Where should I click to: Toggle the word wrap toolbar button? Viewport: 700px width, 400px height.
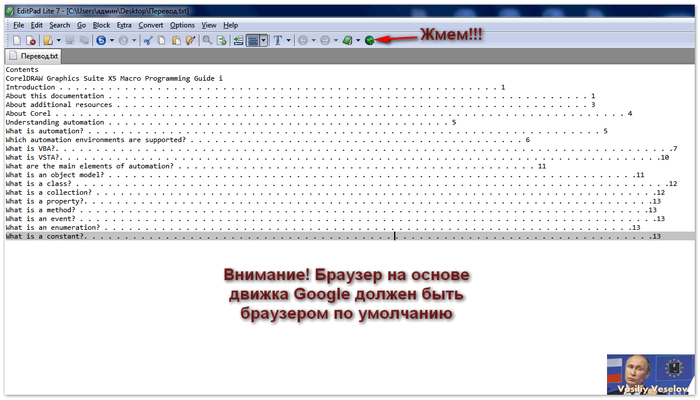(x=253, y=41)
